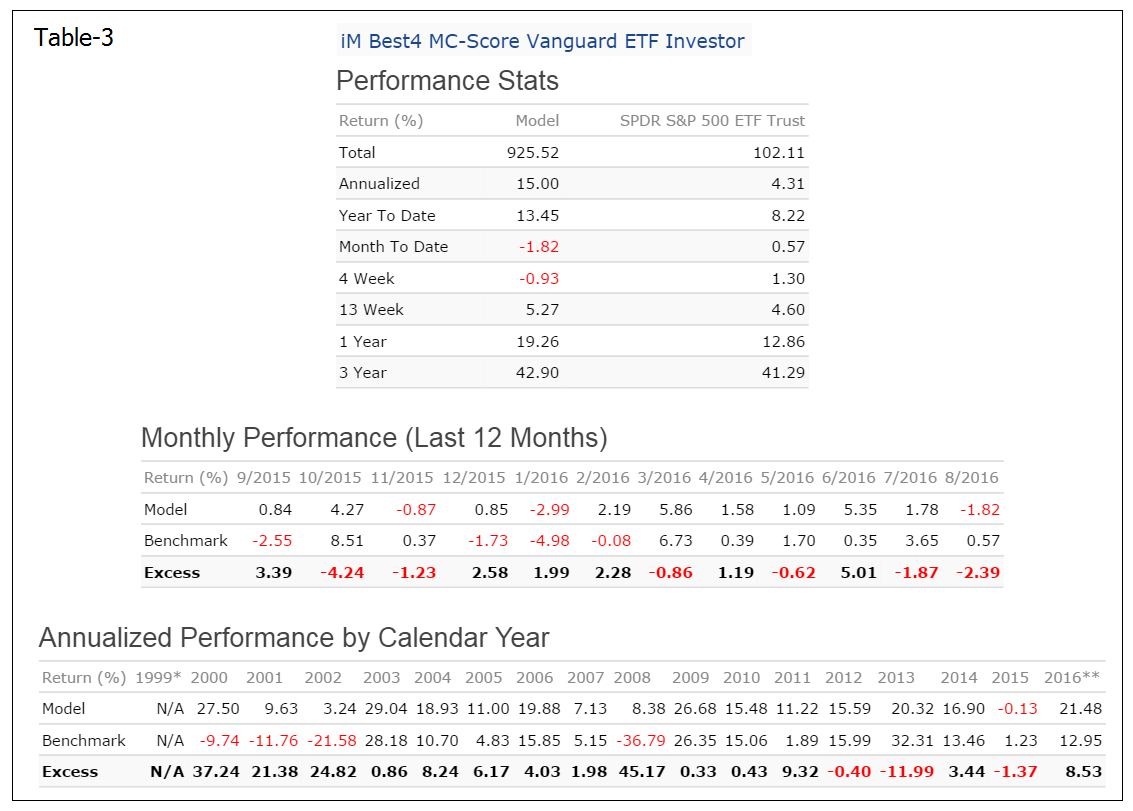Click the Benchmark value -4.98 for 1/2016
Viewport: 1133px width, 811px height.
click(549, 541)
